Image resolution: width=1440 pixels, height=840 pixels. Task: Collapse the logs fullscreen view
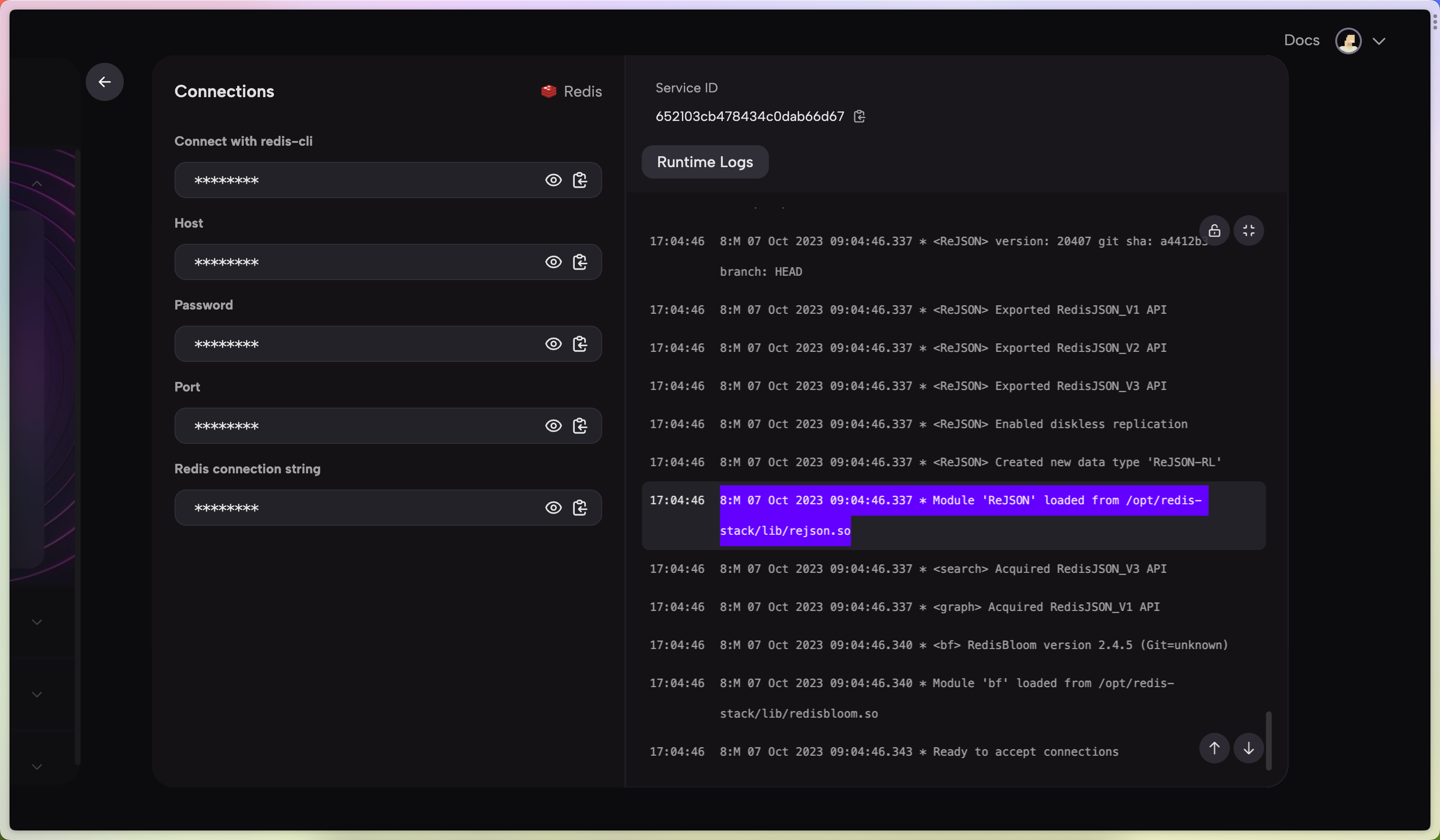point(1249,231)
